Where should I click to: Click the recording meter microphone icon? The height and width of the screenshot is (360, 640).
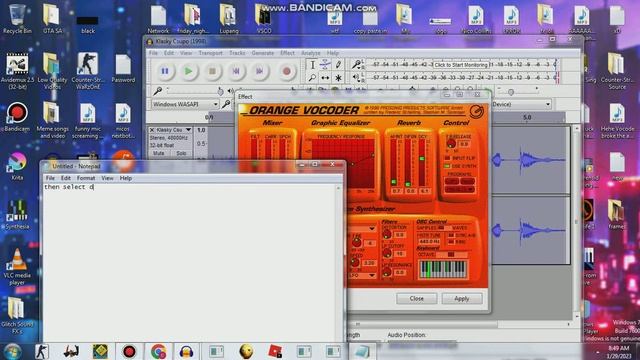click(x=357, y=64)
